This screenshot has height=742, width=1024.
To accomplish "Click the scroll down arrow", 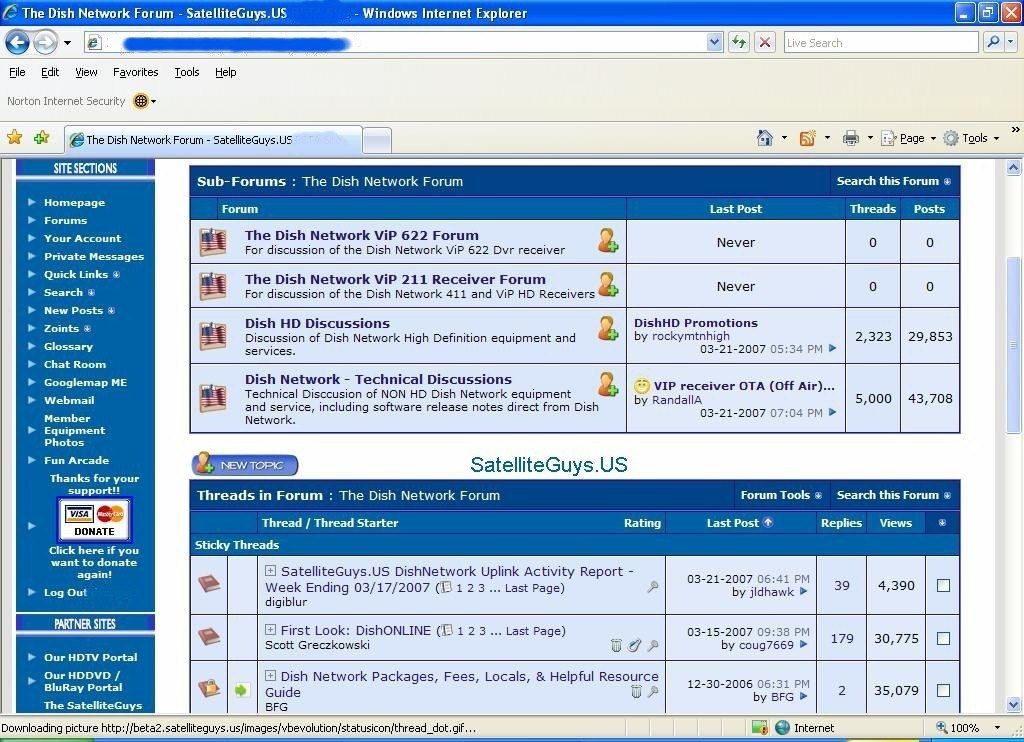I will click(x=1013, y=703).
